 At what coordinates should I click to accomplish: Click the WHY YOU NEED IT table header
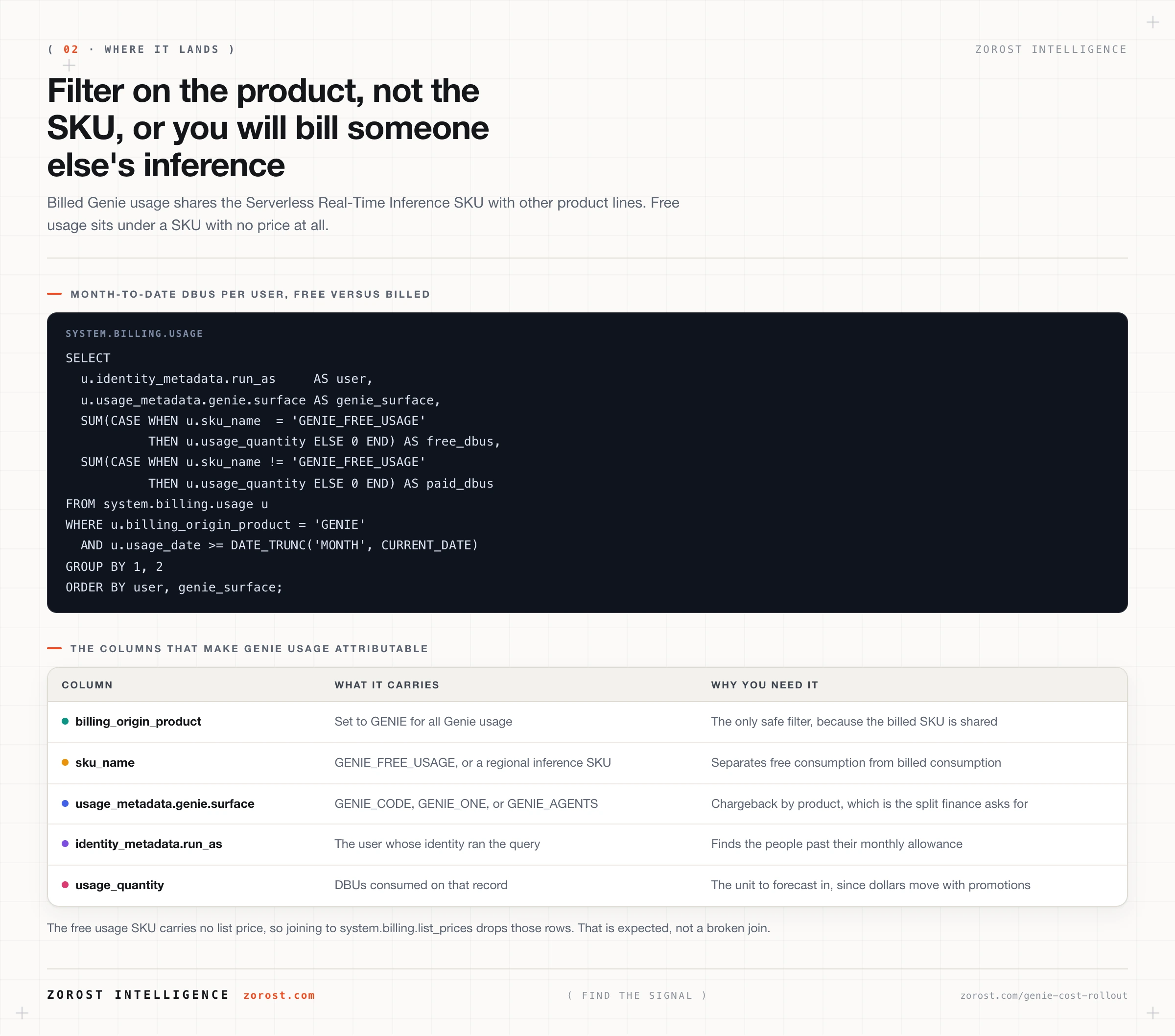pos(765,685)
